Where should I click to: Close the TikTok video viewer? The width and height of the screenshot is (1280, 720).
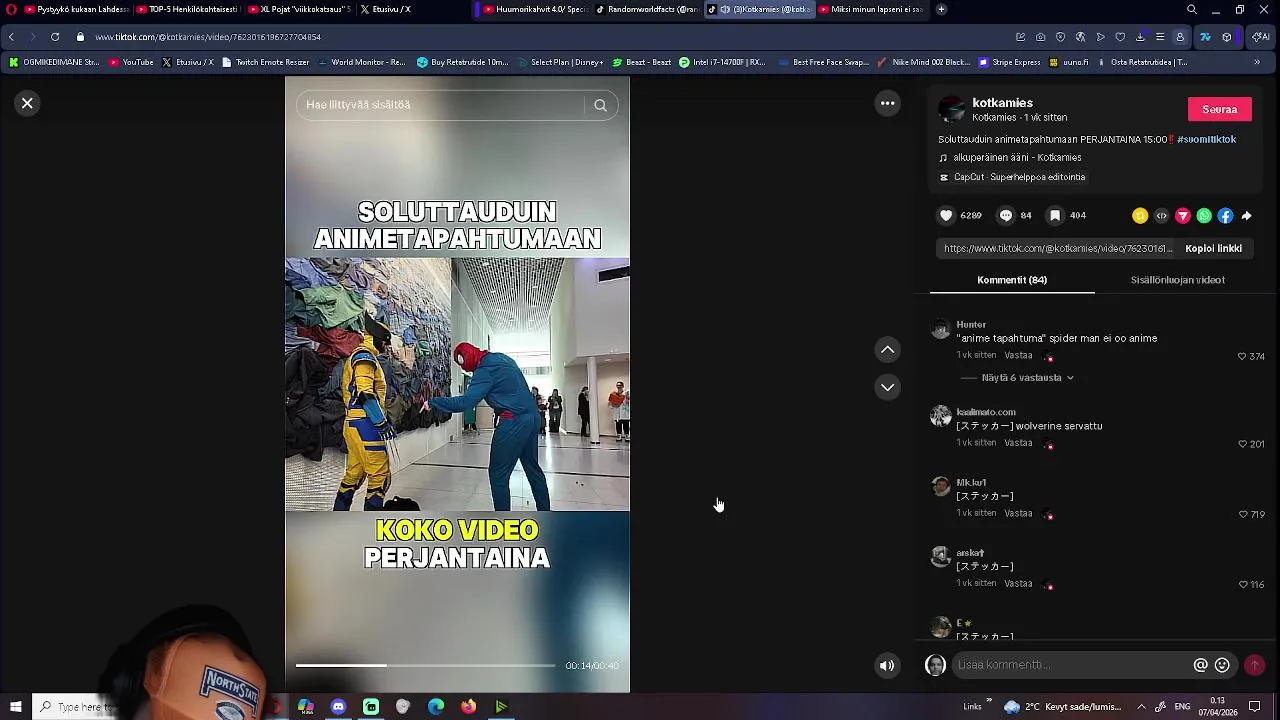pyautogui.click(x=28, y=103)
